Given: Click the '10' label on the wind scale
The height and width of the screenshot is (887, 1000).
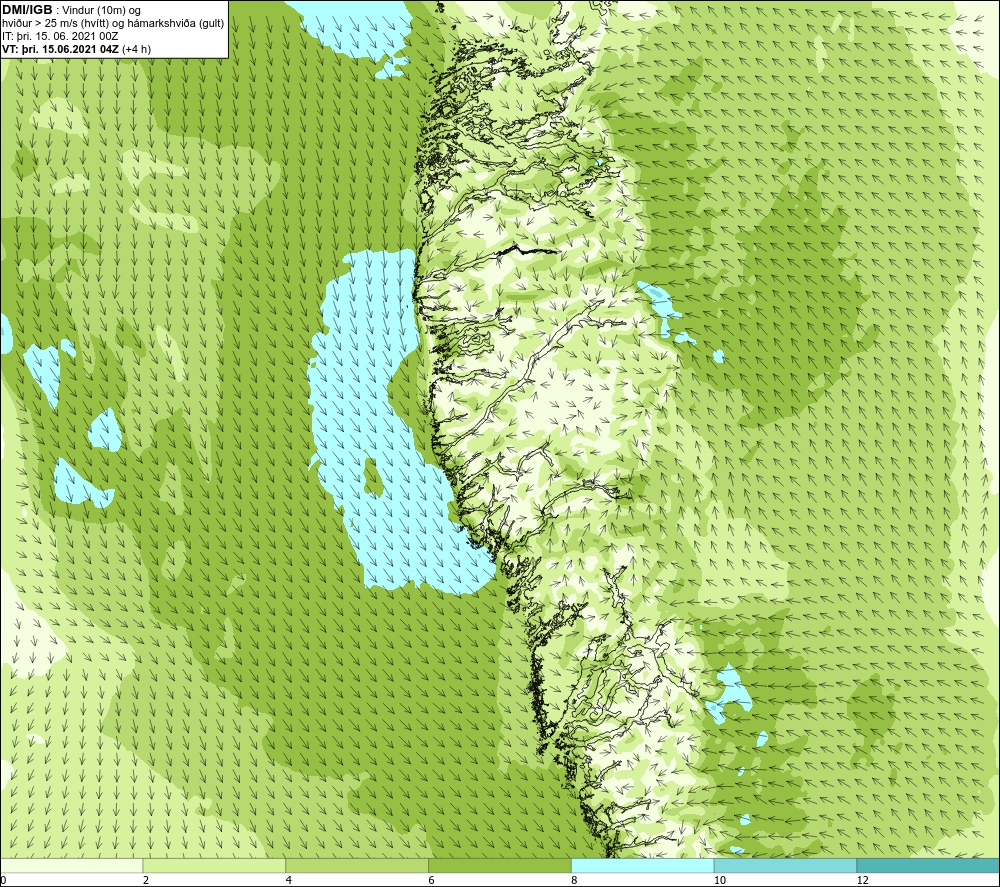Looking at the screenshot, I should coord(720,880).
